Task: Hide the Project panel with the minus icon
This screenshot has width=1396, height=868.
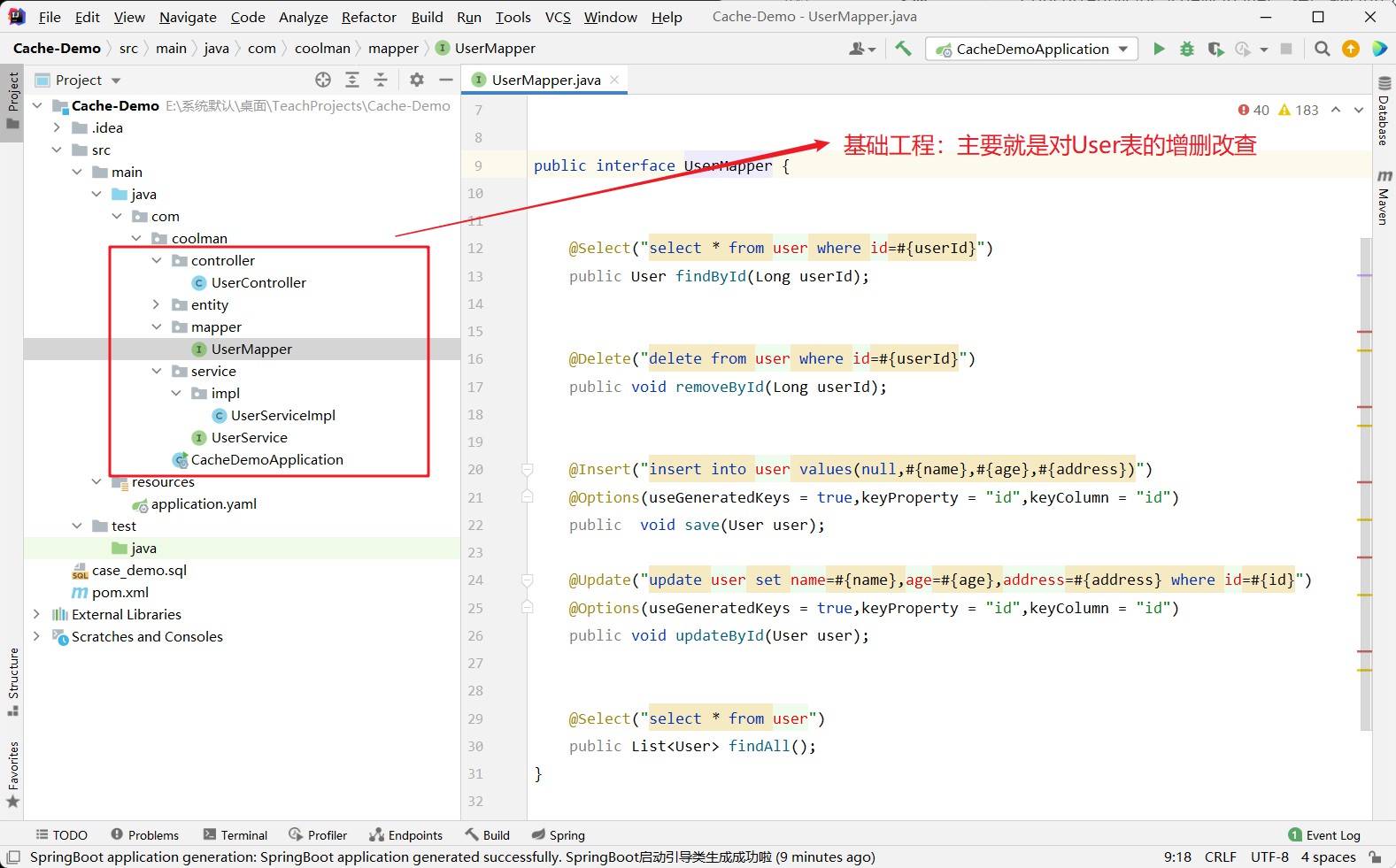Action: [446, 80]
